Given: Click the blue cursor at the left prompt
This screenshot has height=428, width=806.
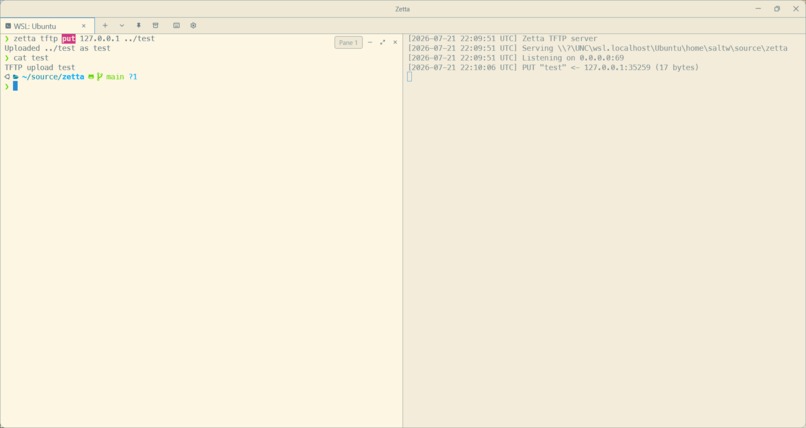Looking at the screenshot, I should click(15, 86).
